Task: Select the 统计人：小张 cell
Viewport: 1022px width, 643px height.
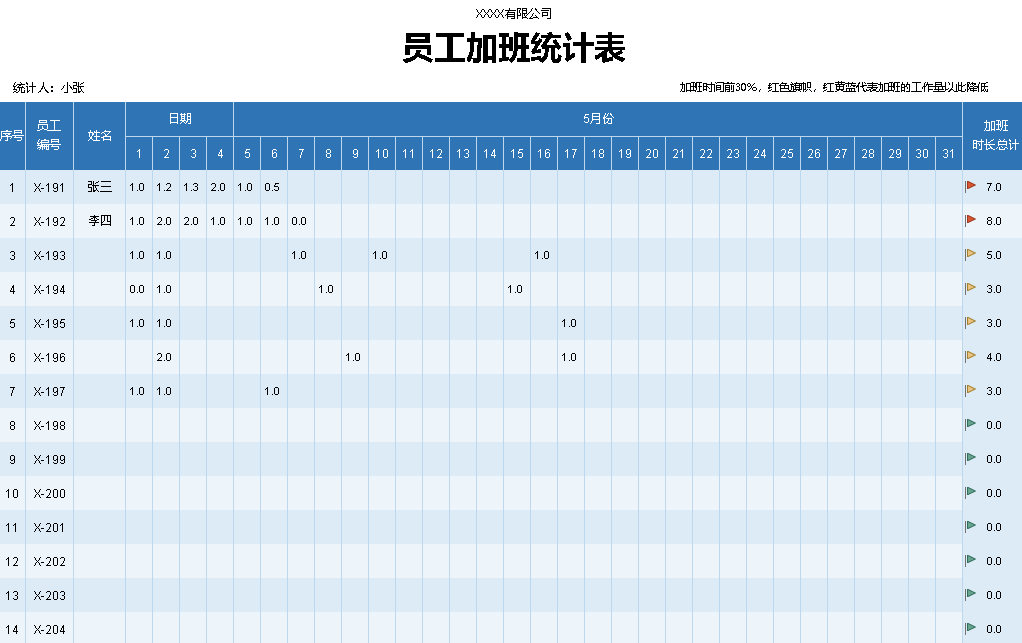Action: [x=49, y=88]
